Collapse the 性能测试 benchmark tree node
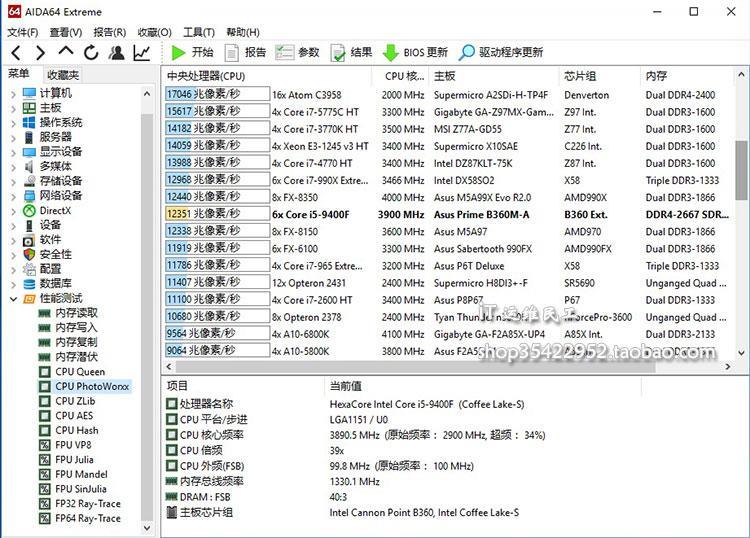Image resolution: width=750 pixels, height=538 pixels. point(13,298)
